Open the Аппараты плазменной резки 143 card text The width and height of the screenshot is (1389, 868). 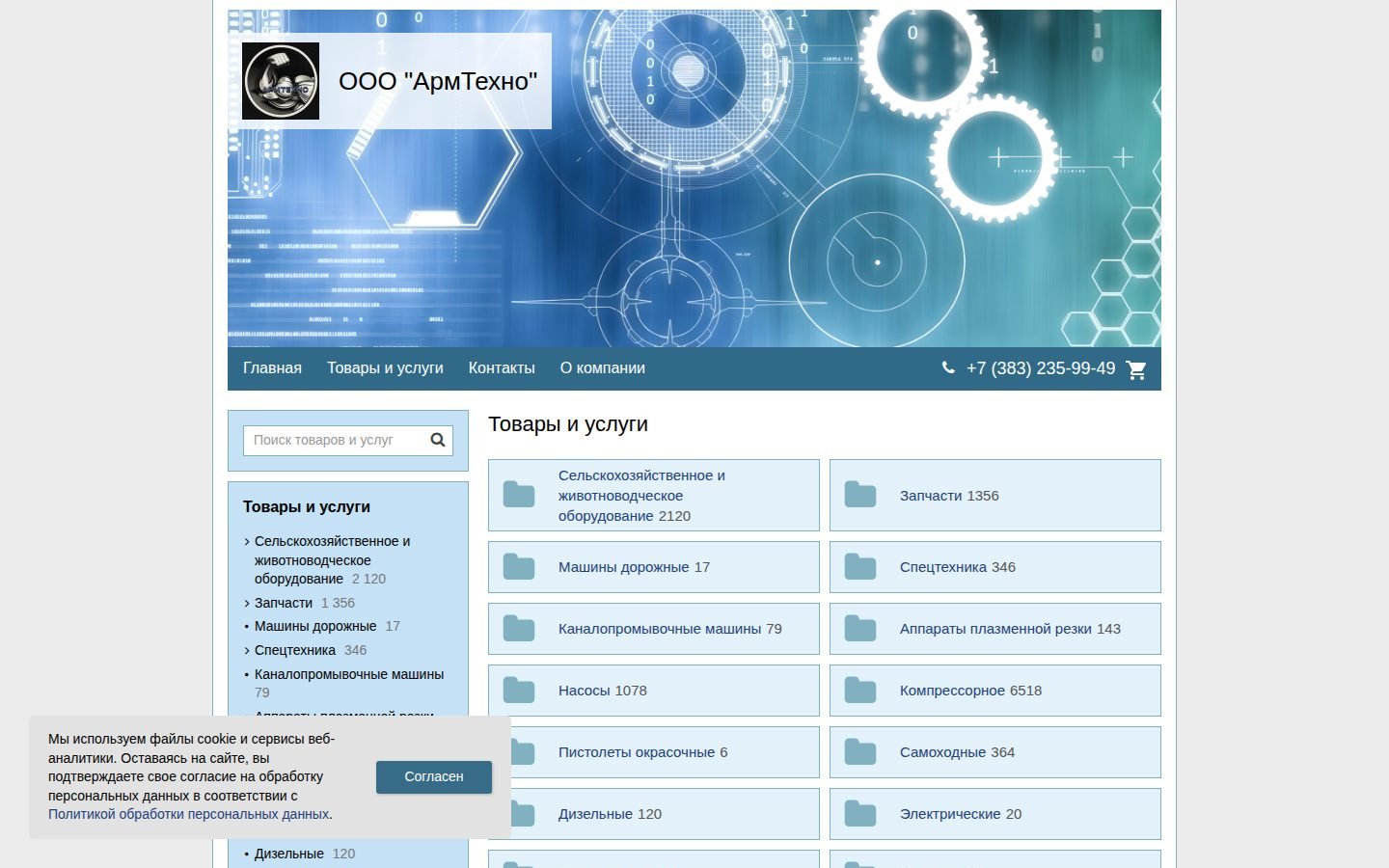pyautogui.click(x=1010, y=629)
